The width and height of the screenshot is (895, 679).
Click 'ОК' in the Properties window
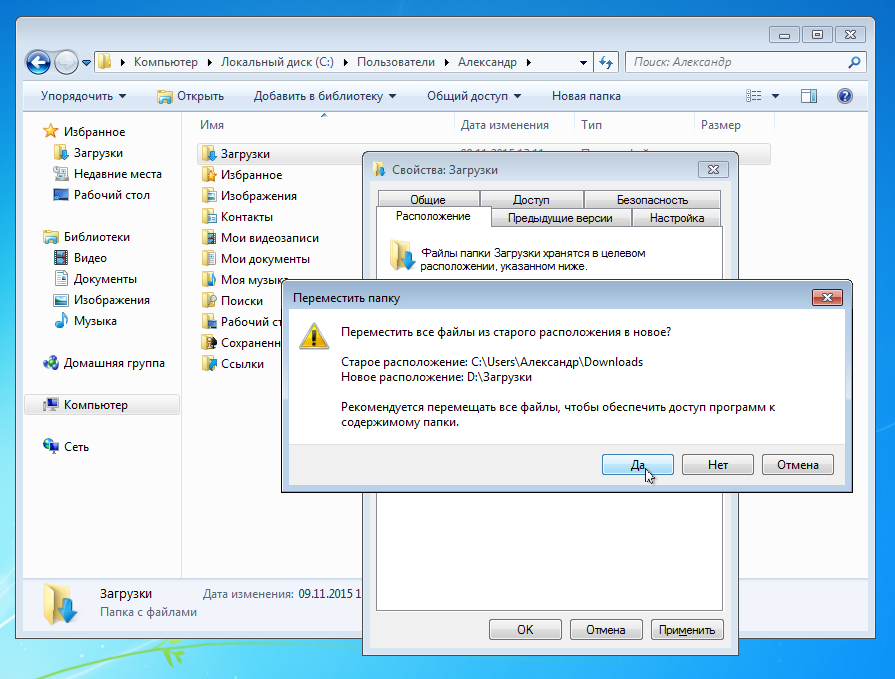[x=525, y=629]
